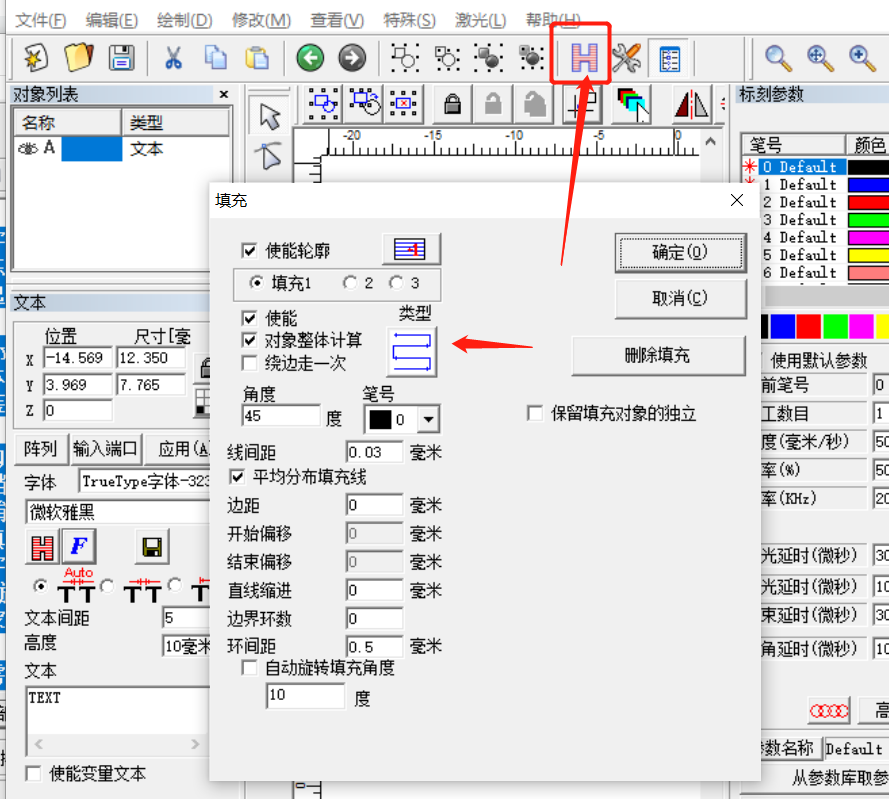Click contour priority icon beside 使能轮廓
The height and width of the screenshot is (799, 889).
pos(411,248)
